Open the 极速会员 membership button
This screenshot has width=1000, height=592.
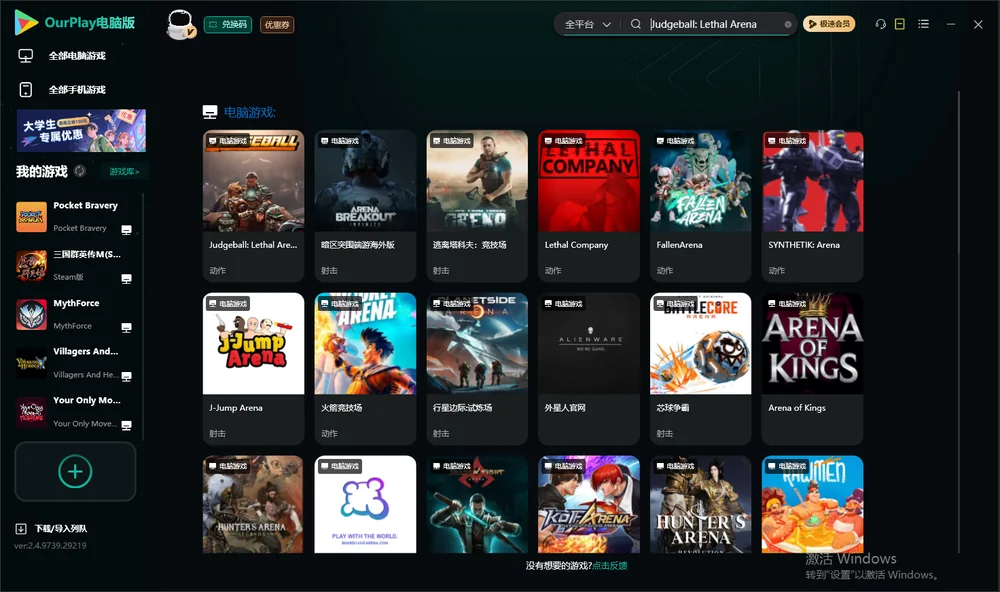pyautogui.click(x=829, y=24)
